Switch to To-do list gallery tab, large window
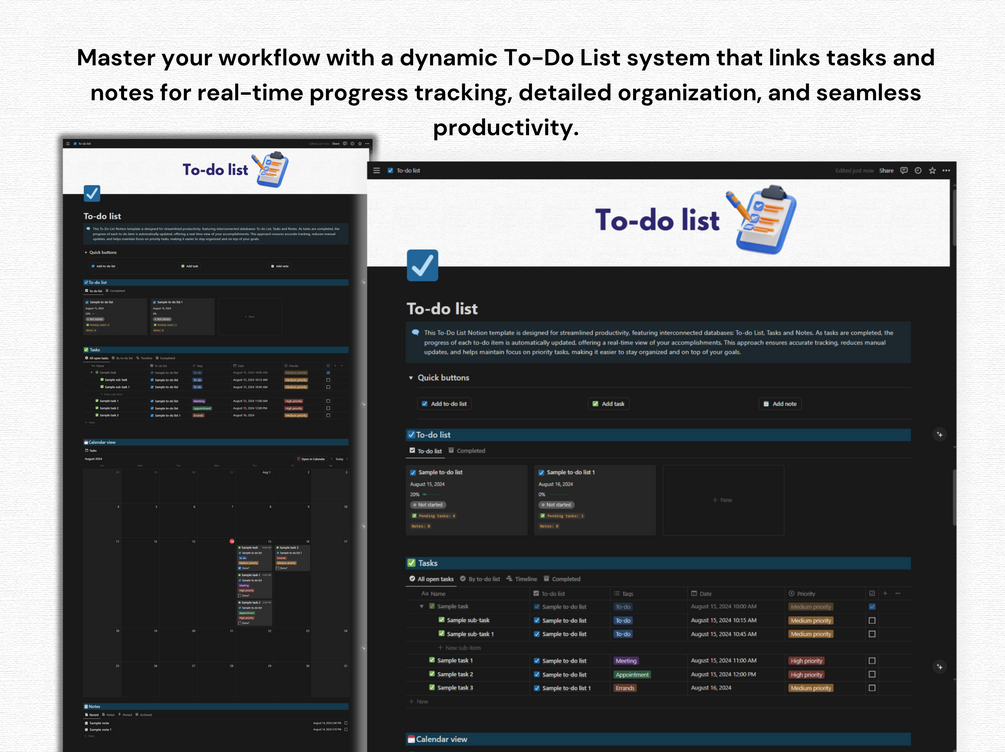Viewport: 1005px width, 752px height. tap(426, 451)
